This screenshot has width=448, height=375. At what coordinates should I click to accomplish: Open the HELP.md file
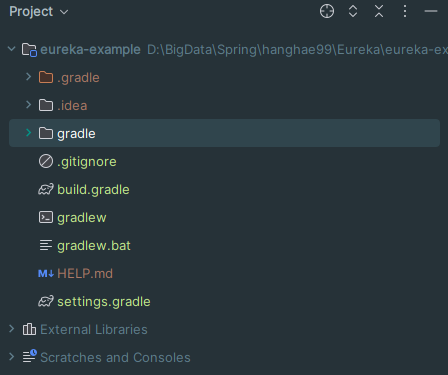85,274
